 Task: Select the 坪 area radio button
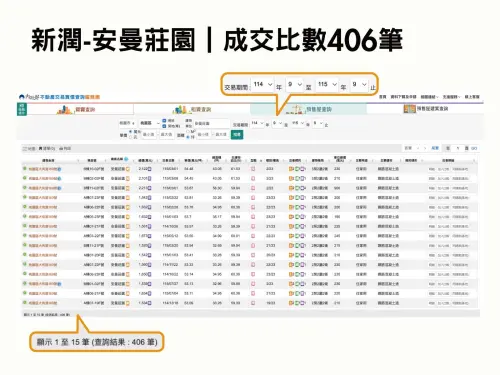tap(188, 137)
